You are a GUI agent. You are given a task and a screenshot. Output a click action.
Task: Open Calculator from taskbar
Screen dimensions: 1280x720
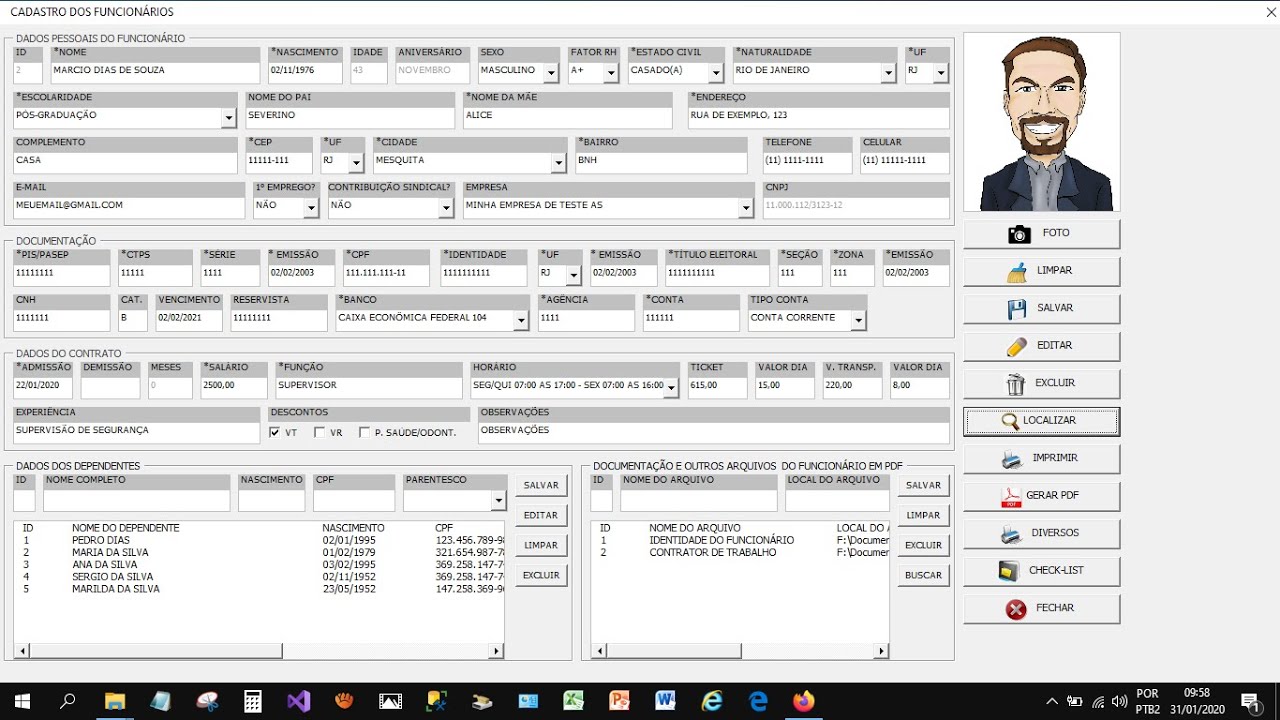pyautogui.click(x=253, y=701)
